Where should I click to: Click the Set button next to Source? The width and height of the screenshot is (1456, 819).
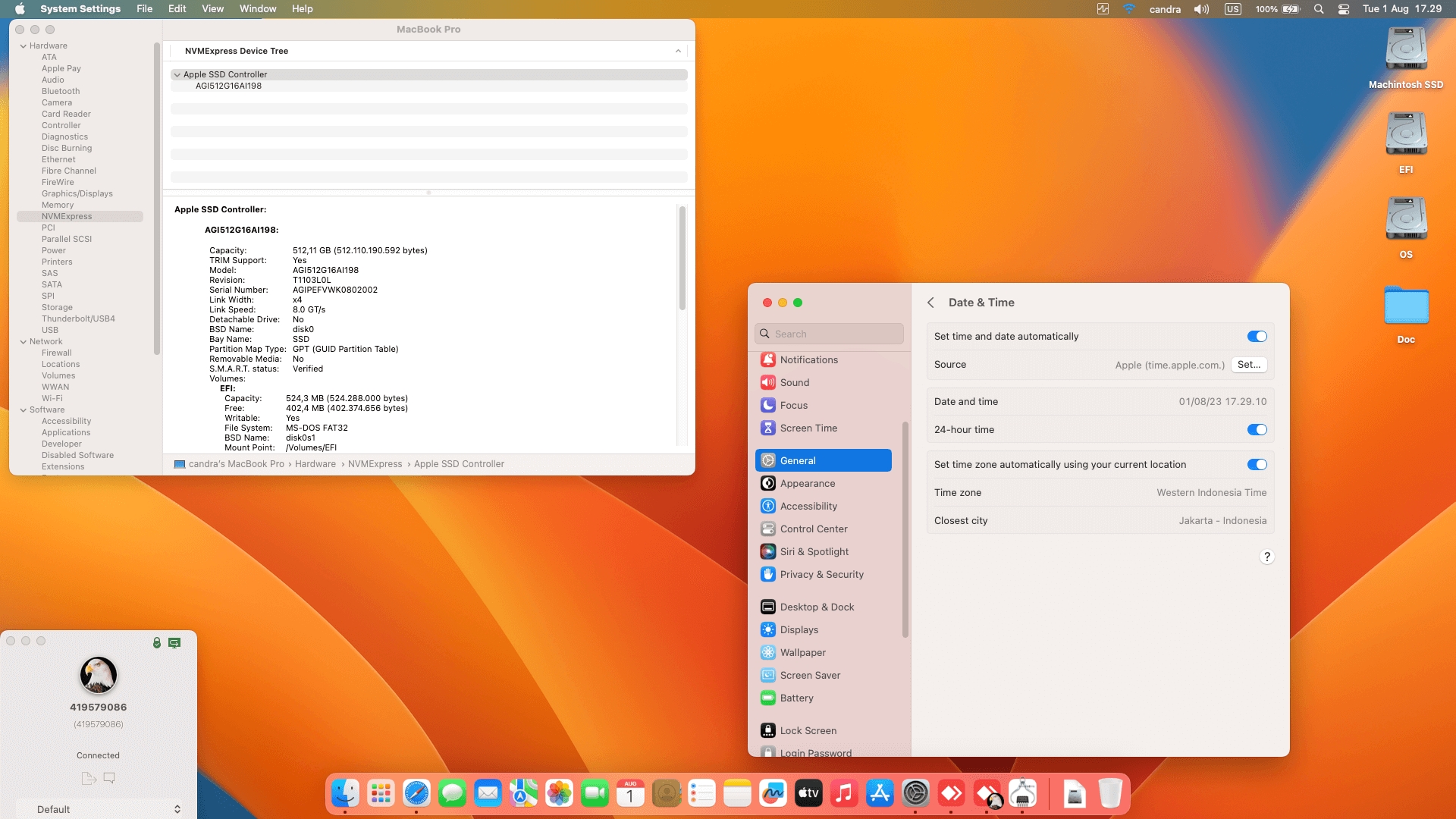[1248, 365]
